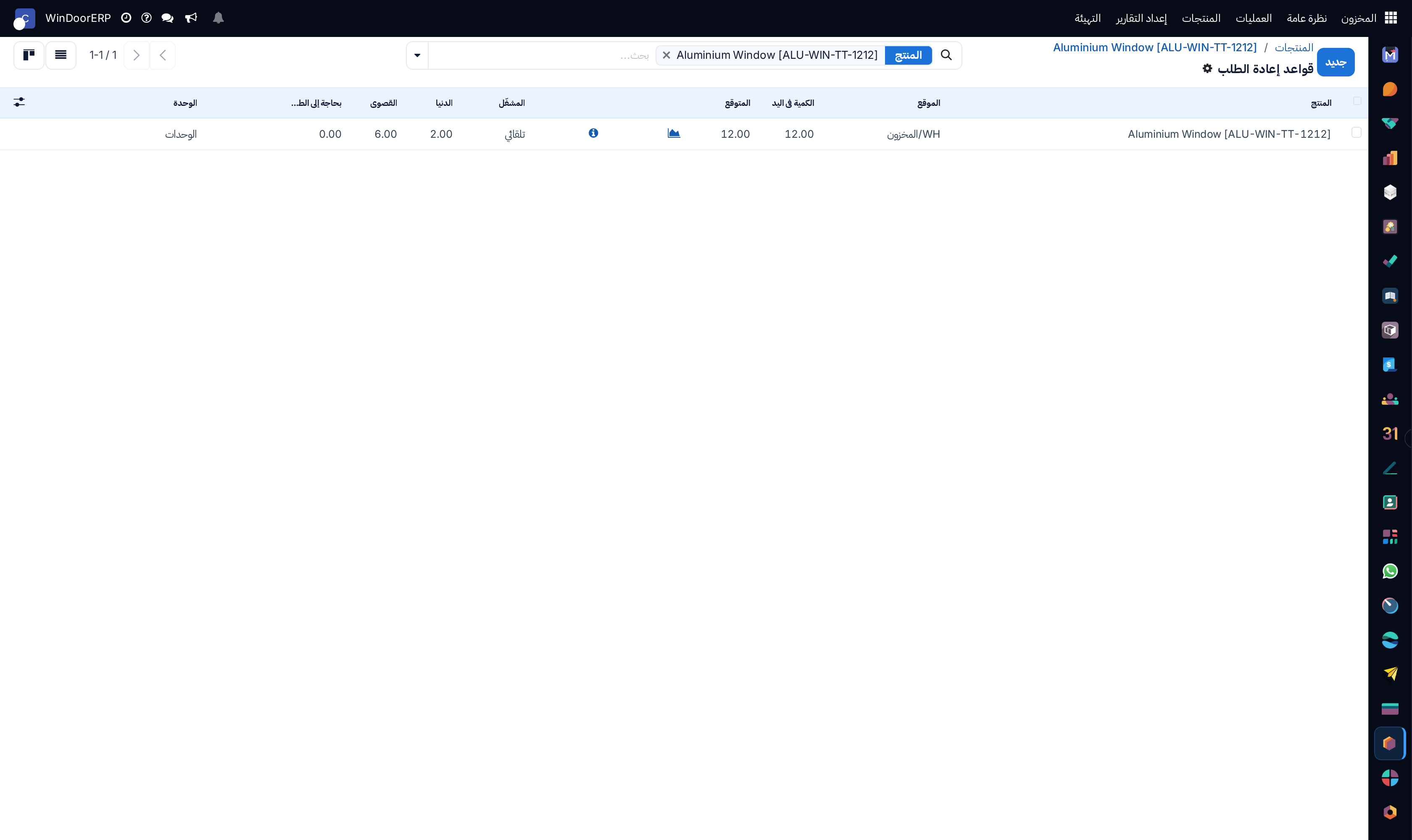Open the Dashboards tiles app in sidebar

pyautogui.click(x=1390, y=537)
